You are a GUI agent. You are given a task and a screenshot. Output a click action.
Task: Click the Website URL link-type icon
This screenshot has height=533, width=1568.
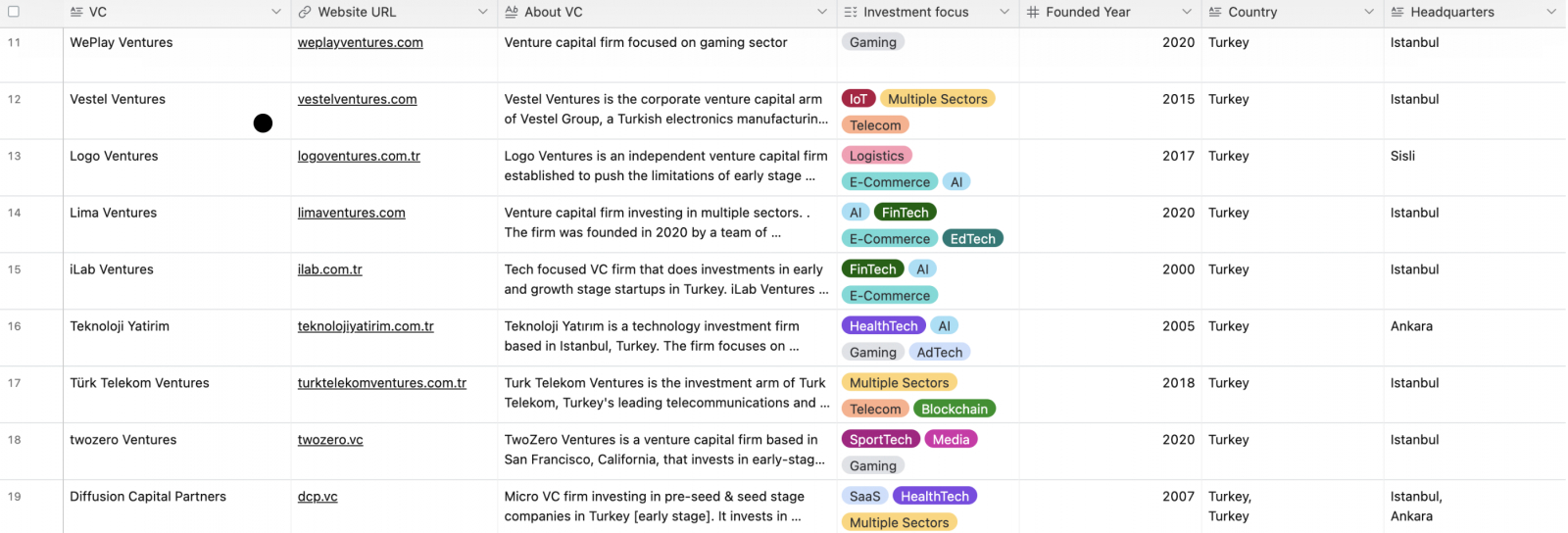point(305,12)
